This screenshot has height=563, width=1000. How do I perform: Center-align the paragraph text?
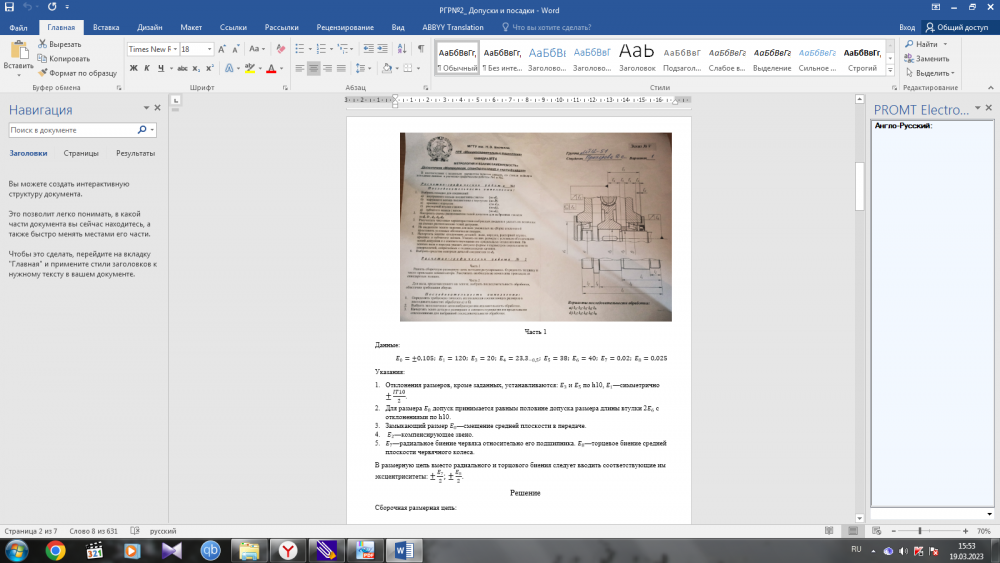click(313, 68)
